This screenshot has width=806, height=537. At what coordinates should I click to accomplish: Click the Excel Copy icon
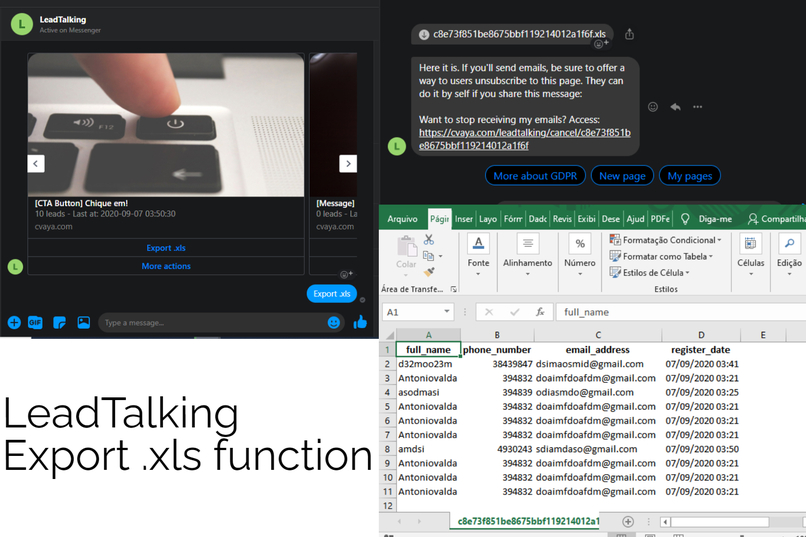[x=428, y=255]
